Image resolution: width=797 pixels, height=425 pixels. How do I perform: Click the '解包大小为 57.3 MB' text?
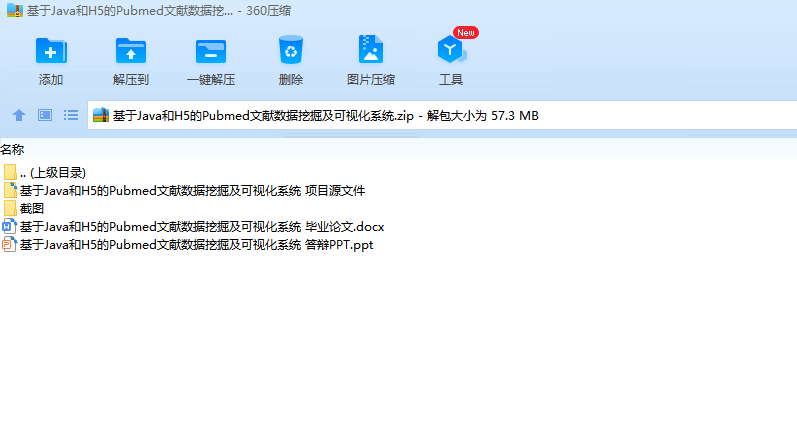click(x=482, y=116)
